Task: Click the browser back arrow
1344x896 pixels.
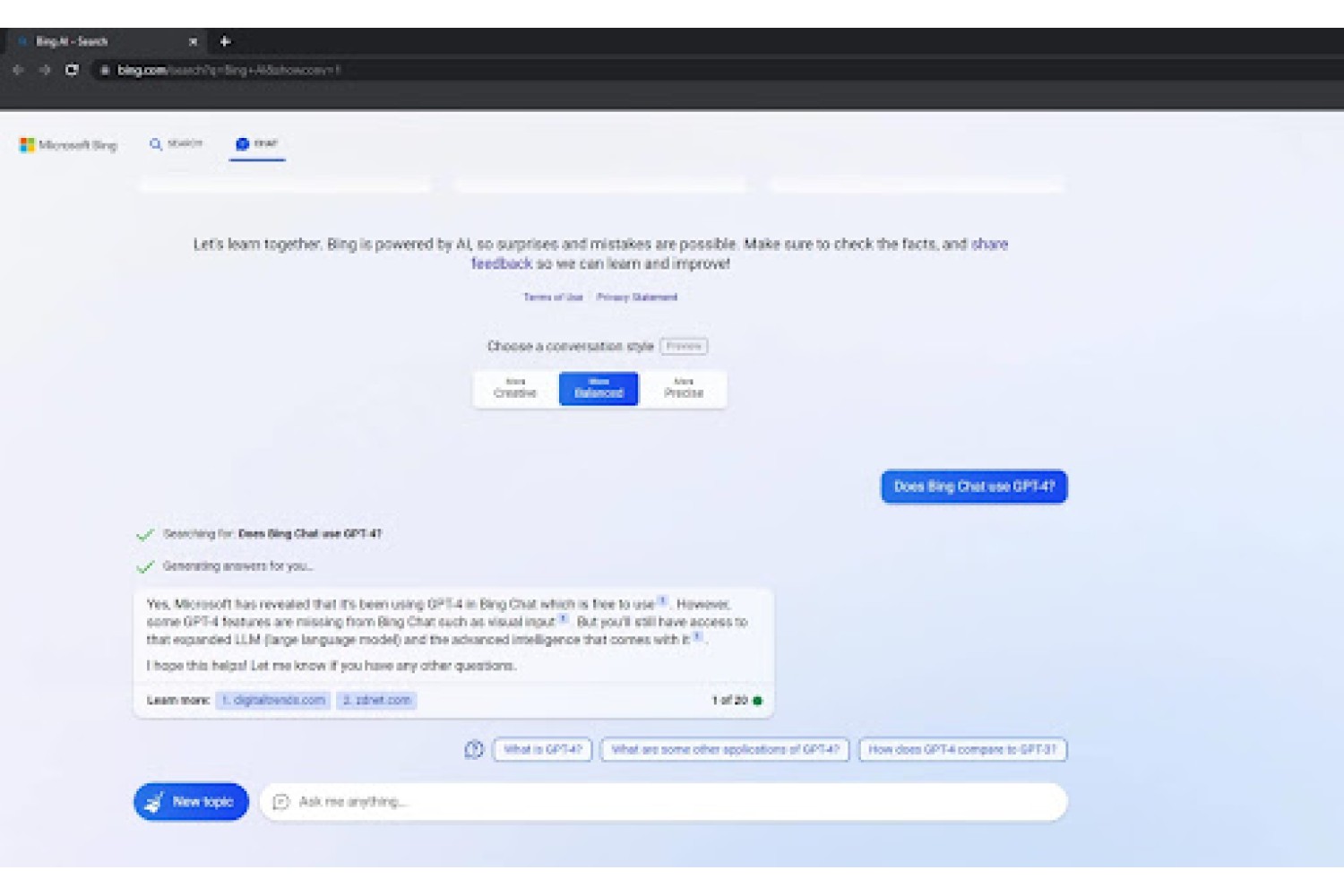Action: (18, 70)
